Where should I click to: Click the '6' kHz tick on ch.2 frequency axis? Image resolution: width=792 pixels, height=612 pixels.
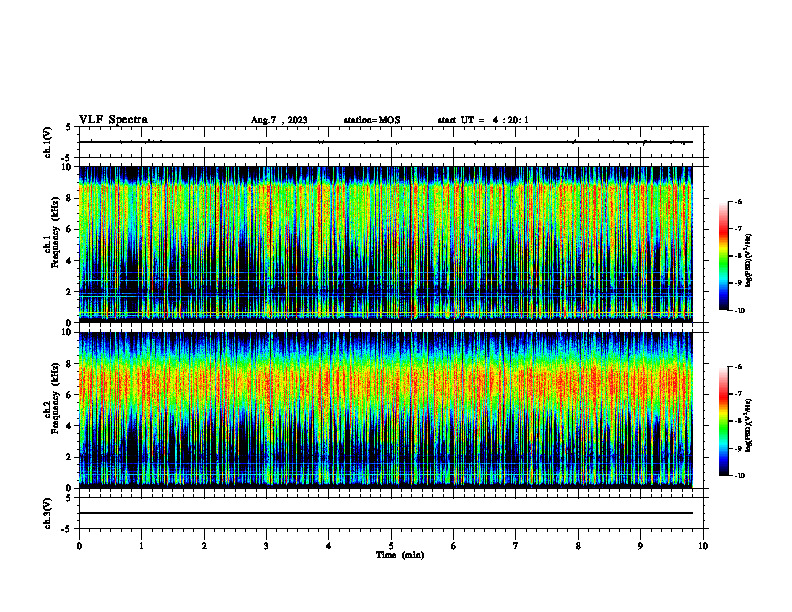[x=70, y=395]
